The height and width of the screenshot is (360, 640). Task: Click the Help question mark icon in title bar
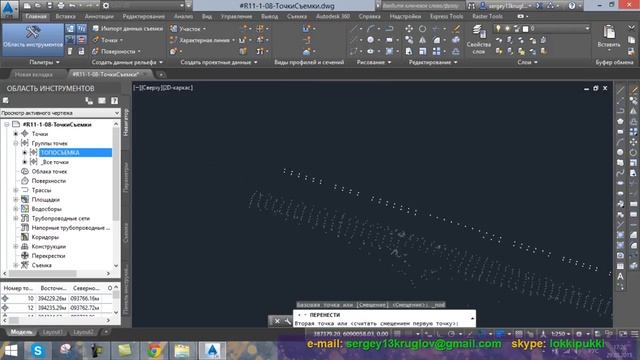point(572,6)
